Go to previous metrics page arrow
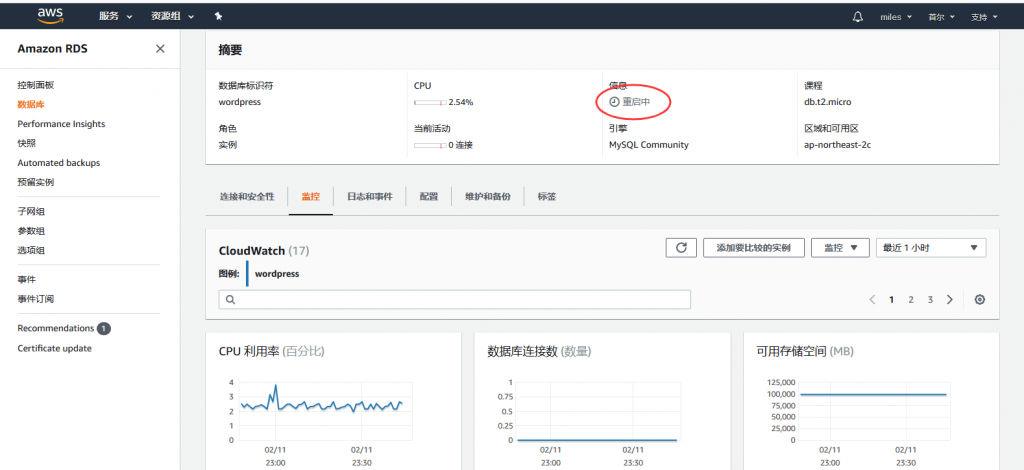The image size is (1024, 470). click(872, 300)
